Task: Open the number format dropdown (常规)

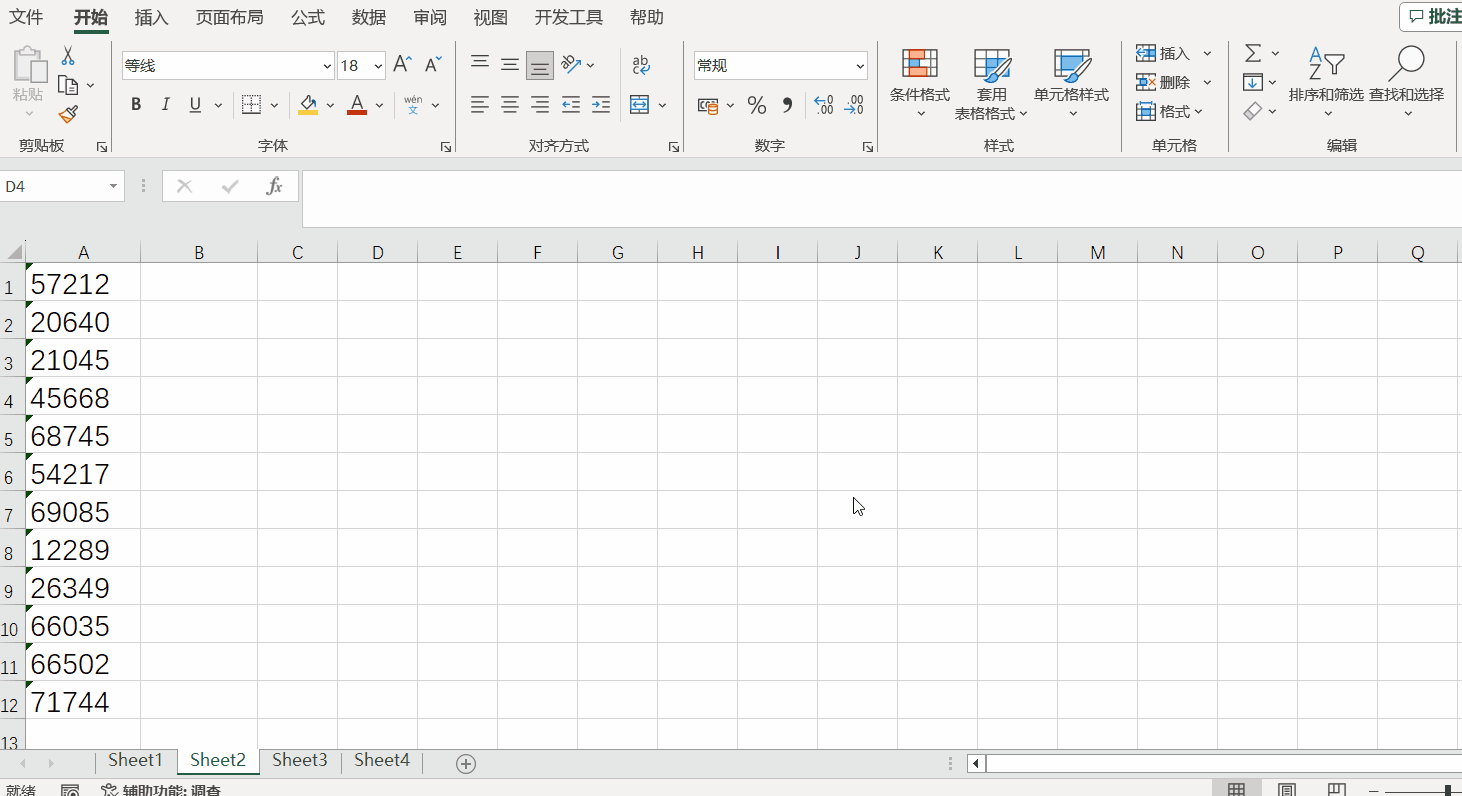Action: coord(860,66)
